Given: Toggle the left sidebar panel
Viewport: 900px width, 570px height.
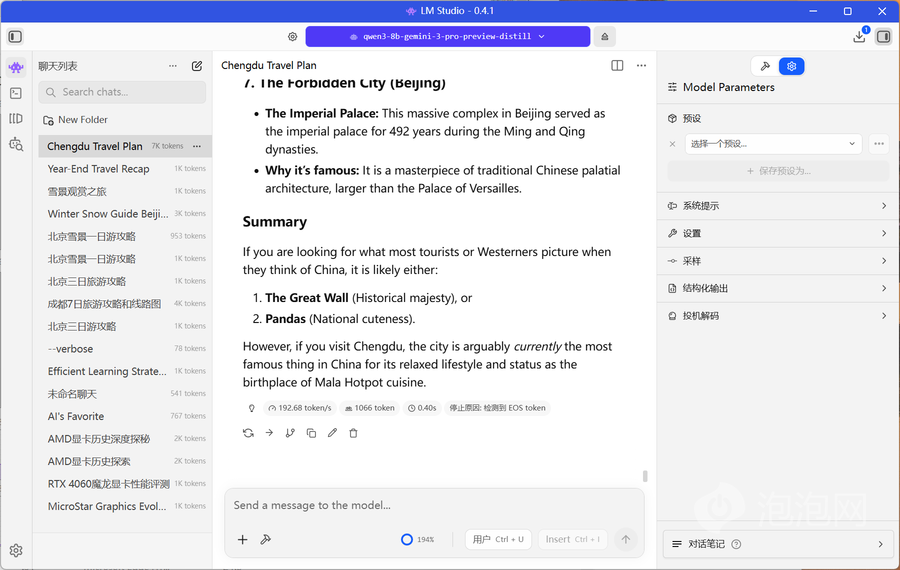Looking at the screenshot, I should point(15,36).
